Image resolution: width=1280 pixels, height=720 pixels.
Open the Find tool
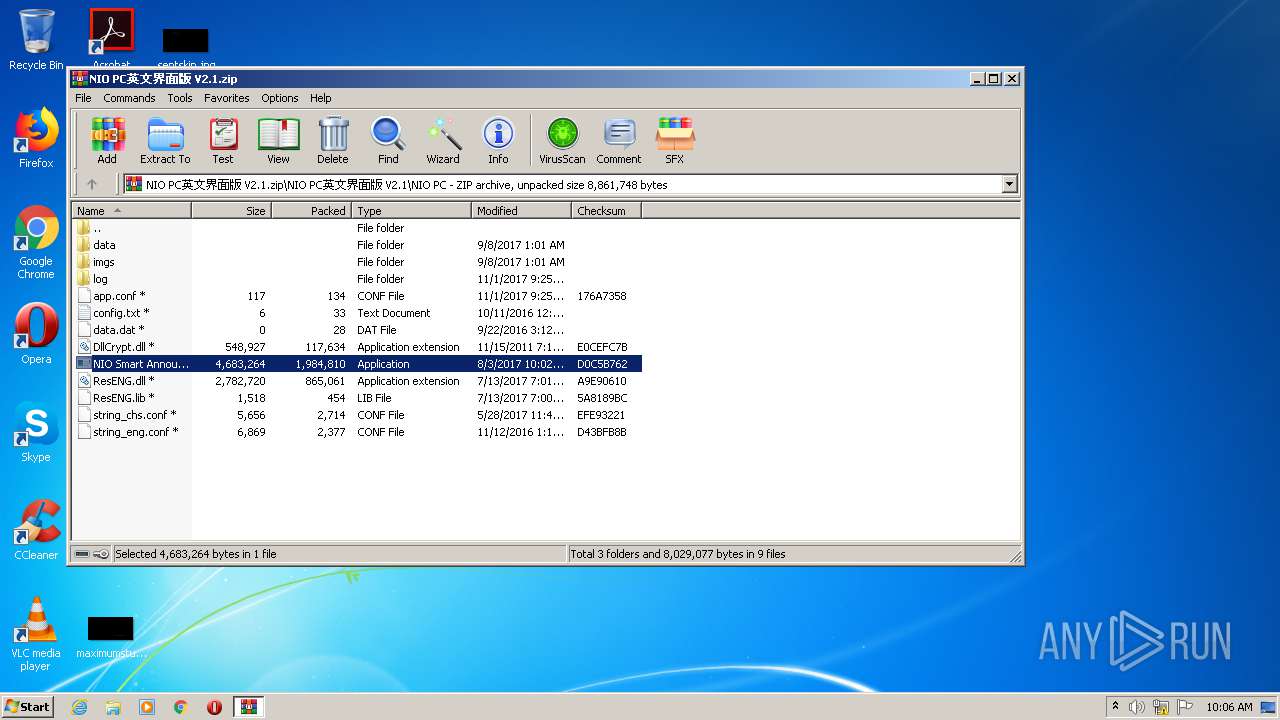[x=388, y=140]
